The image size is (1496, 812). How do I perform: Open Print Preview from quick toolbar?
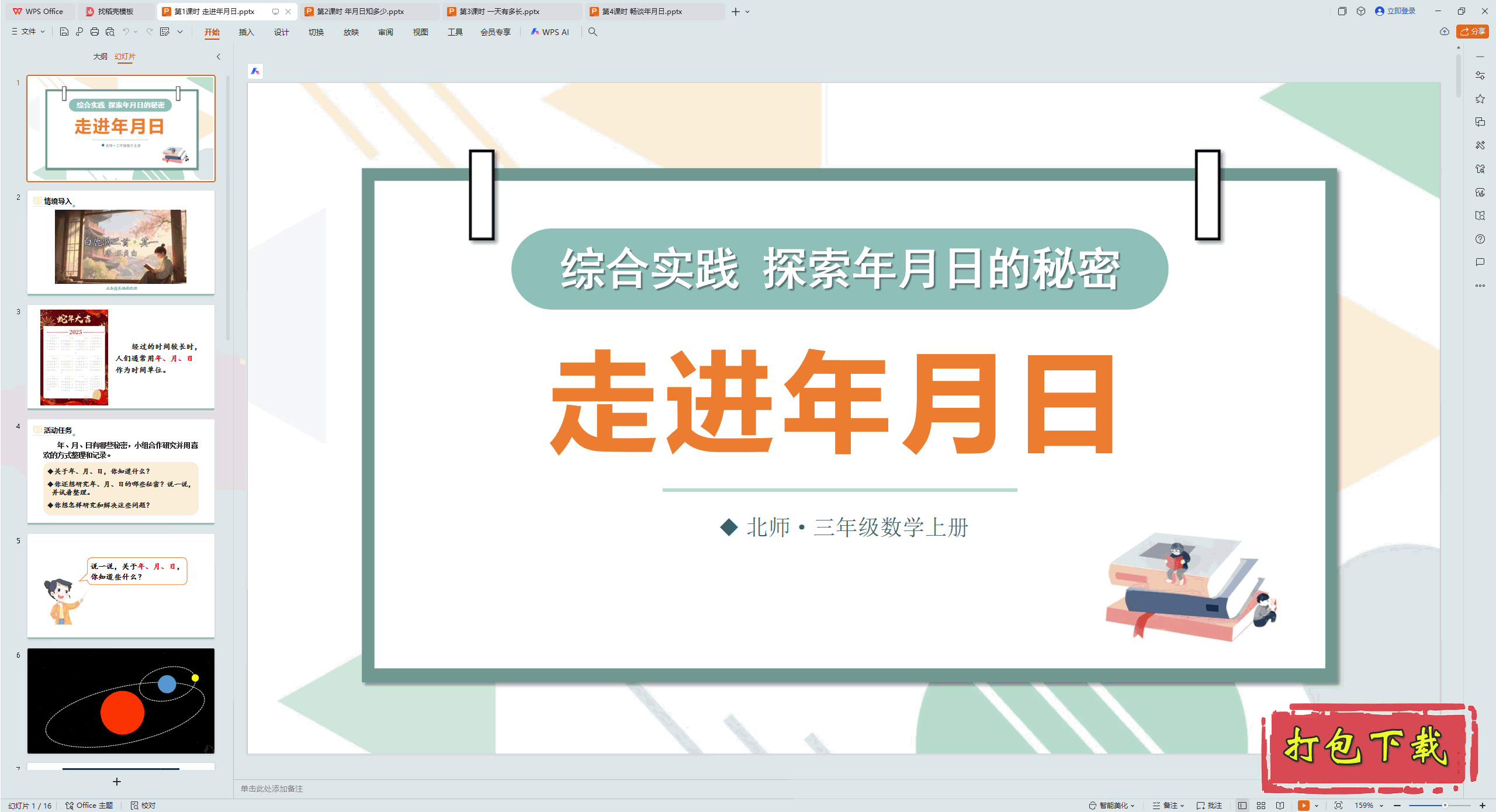pyautogui.click(x=110, y=32)
